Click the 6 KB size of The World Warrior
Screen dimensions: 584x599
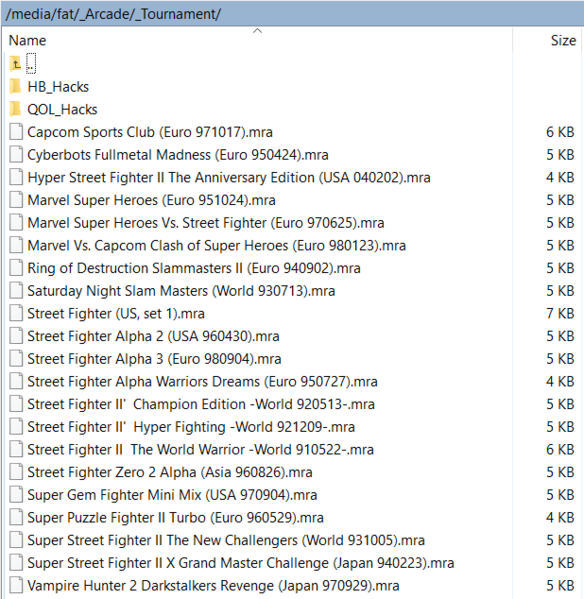tap(560, 450)
